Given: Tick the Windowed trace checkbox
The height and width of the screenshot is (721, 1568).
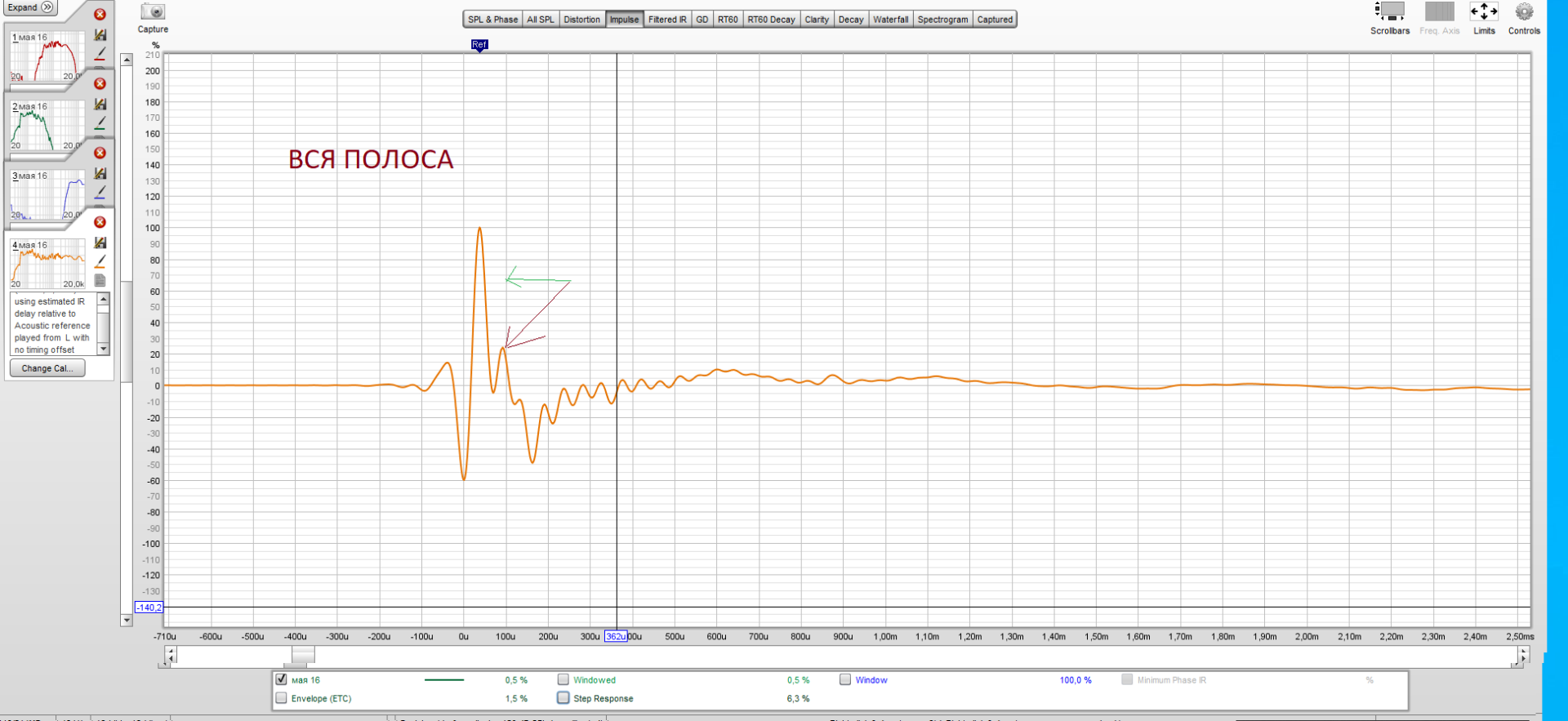Looking at the screenshot, I should click(563, 679).
